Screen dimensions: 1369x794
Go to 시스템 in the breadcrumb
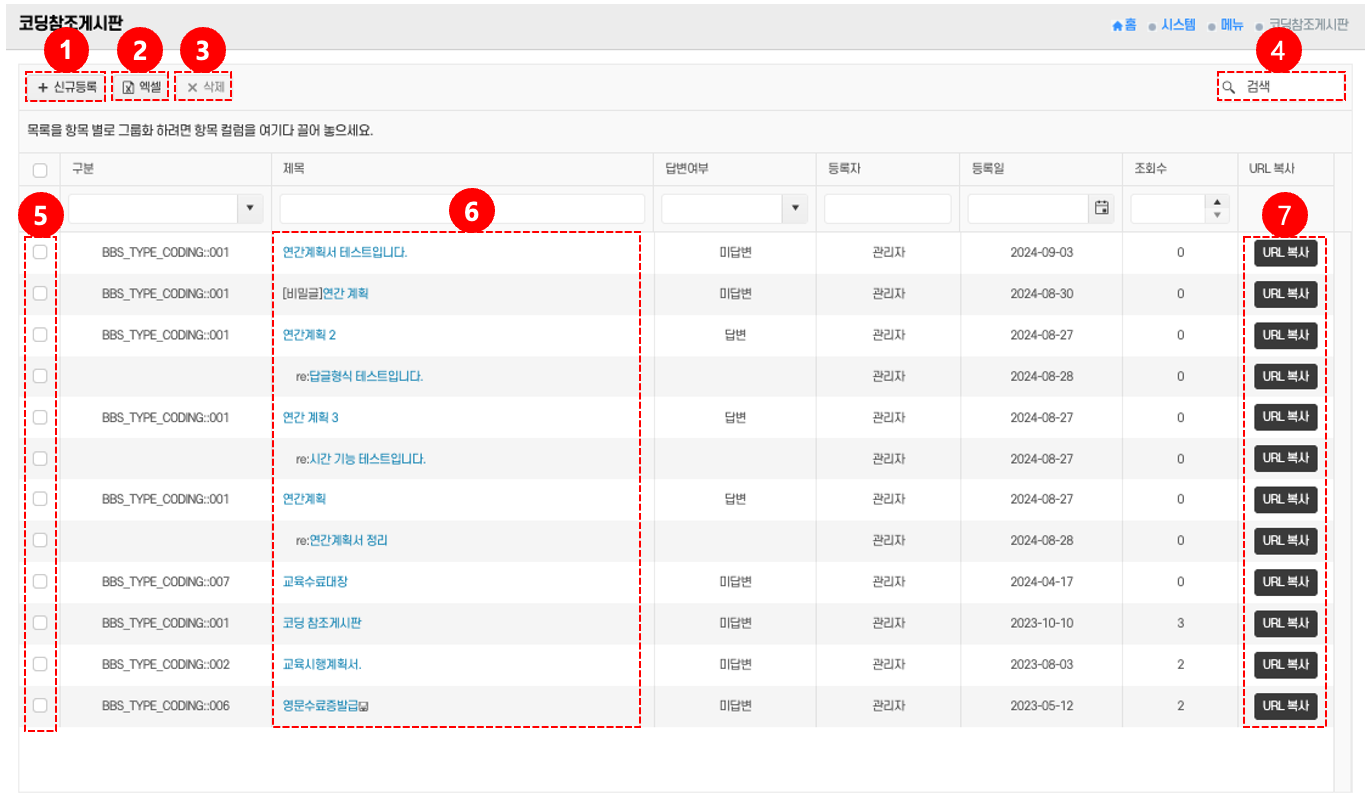pos(1177,26)
